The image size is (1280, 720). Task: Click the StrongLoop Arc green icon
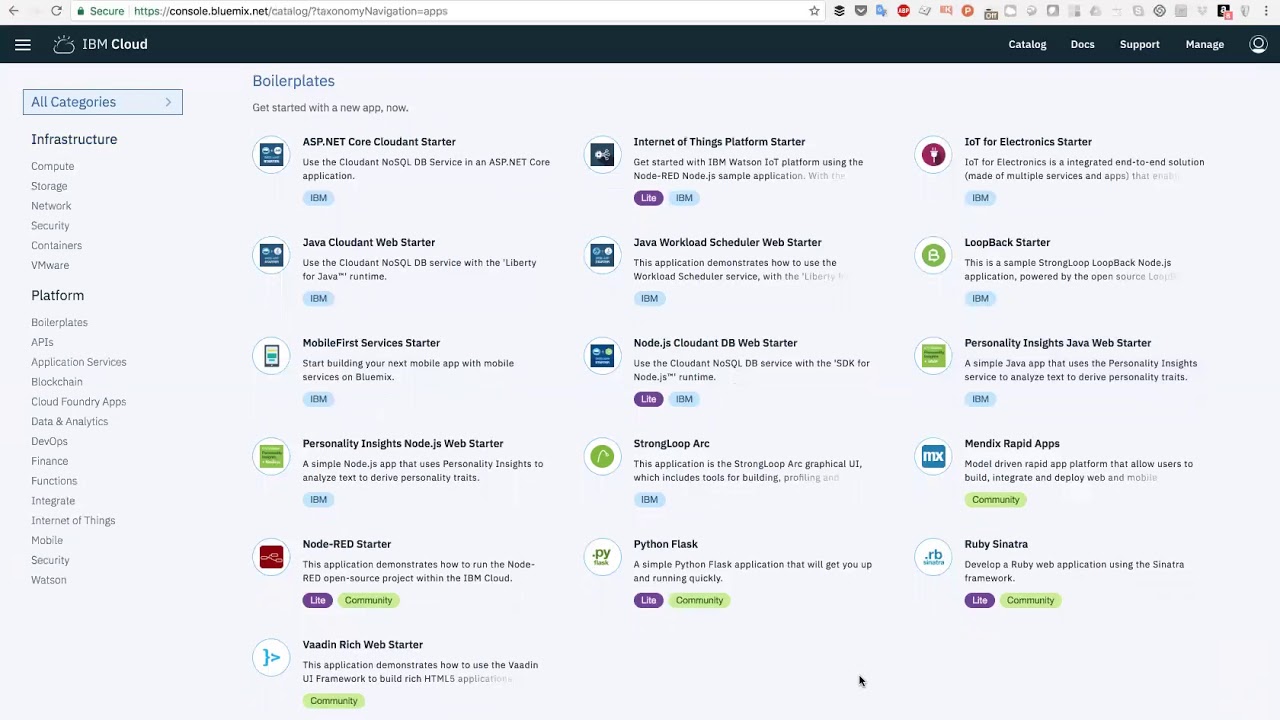602,456
